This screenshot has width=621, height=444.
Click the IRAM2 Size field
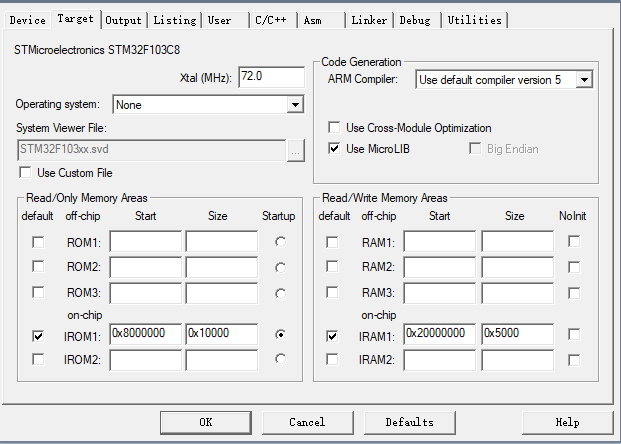(518, 360)
